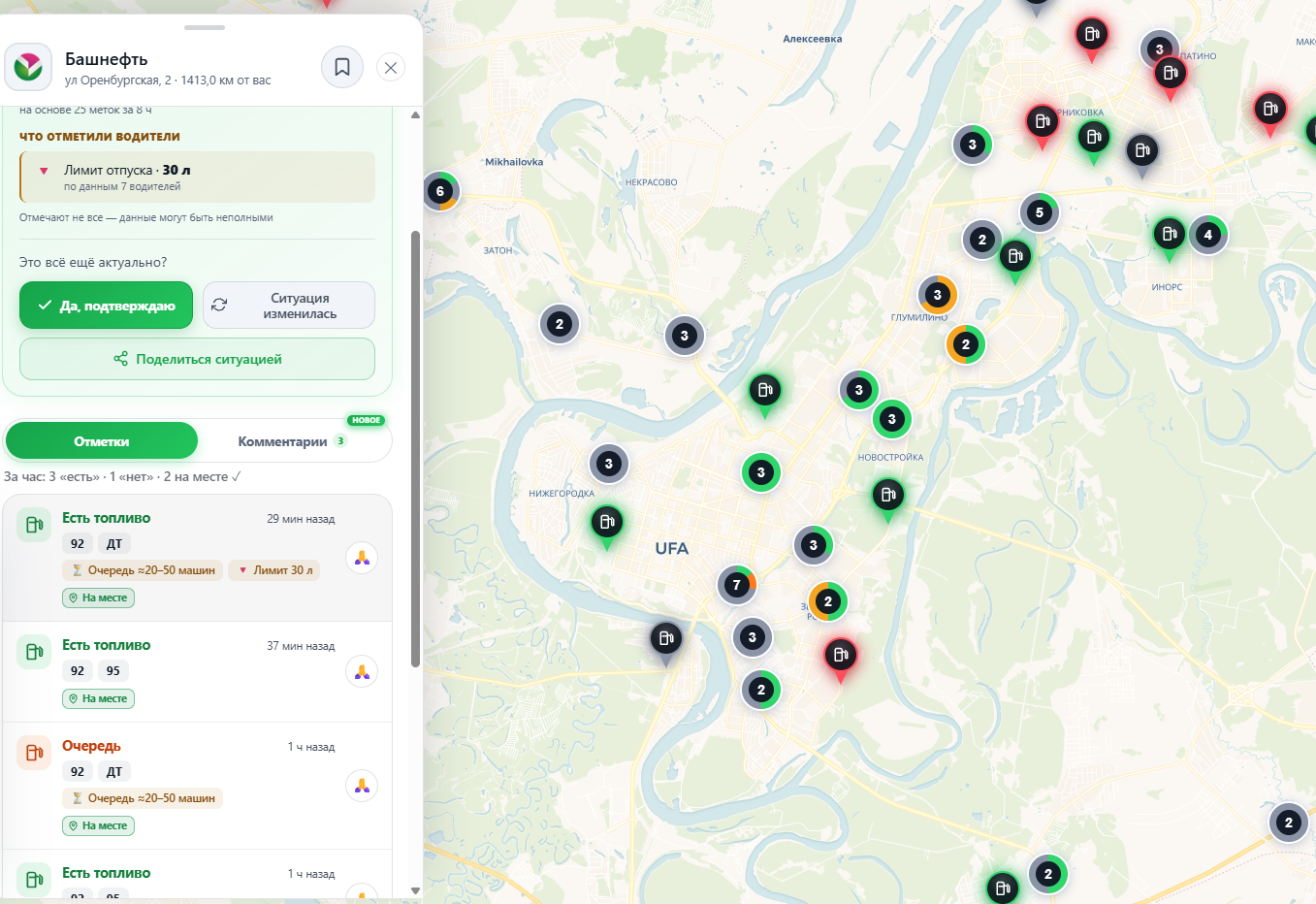Viewport: 1316px width, 904px height.
Task: Bookmark the Башнефть station
Action: coord(342,67)
